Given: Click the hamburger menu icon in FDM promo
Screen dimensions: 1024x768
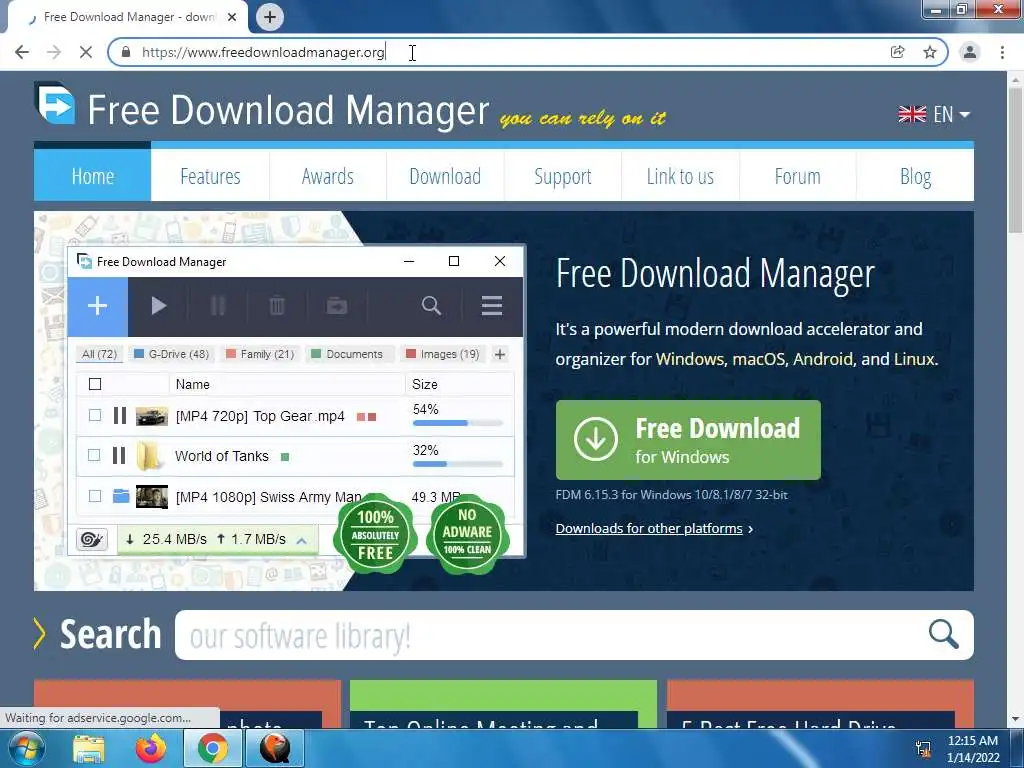Looking at the screenshot, I should [x=492, y=306].
